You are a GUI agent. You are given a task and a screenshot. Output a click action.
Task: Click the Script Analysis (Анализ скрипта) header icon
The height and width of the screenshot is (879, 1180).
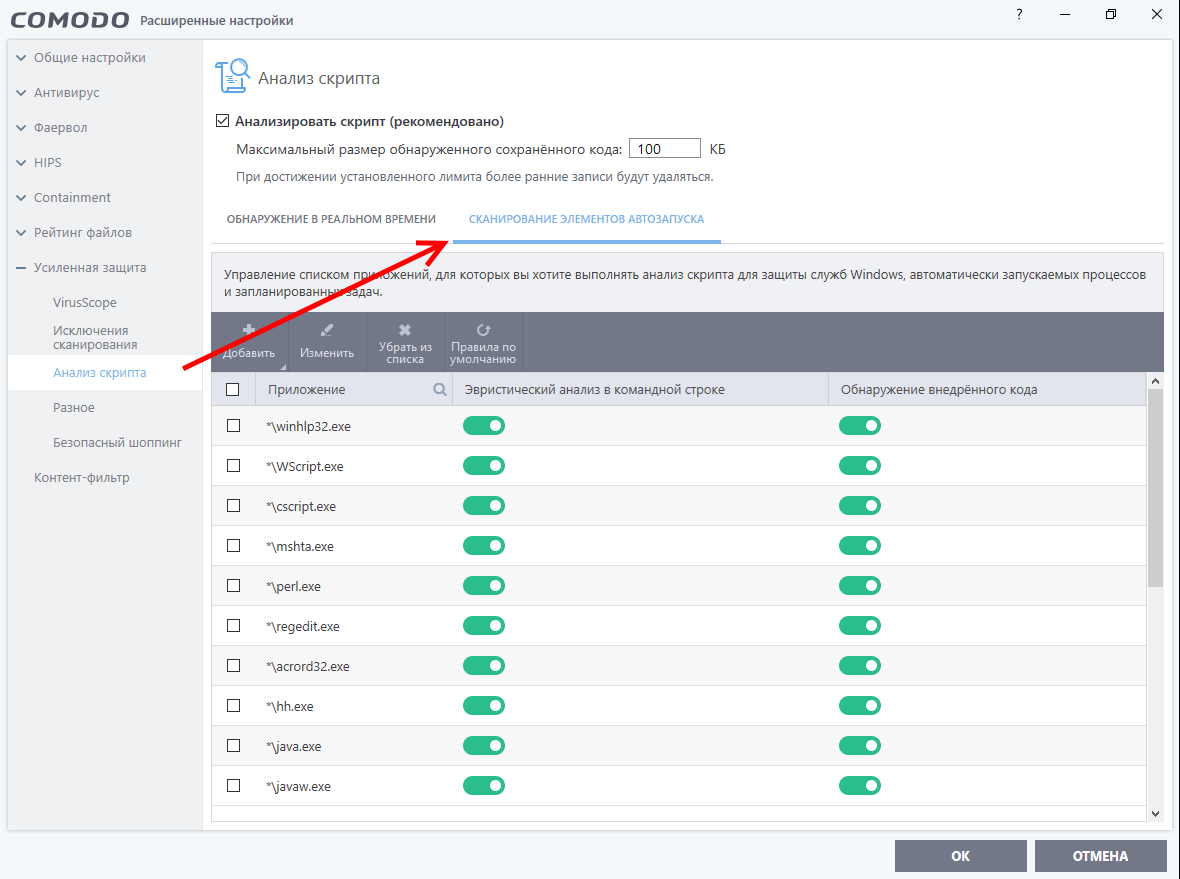click(232, 78)
